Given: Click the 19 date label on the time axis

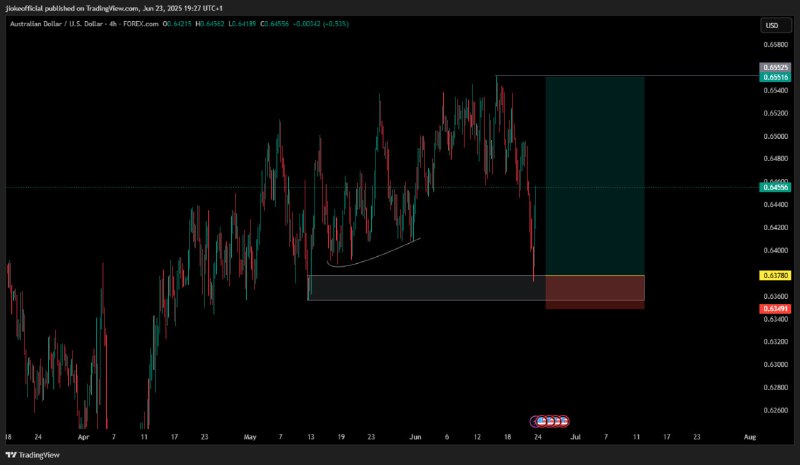Looking at the screenshot, I should tap(341, 437).
